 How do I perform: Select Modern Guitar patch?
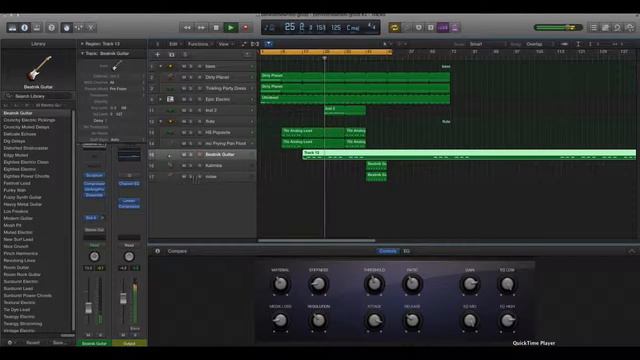[x=18, y=218]
